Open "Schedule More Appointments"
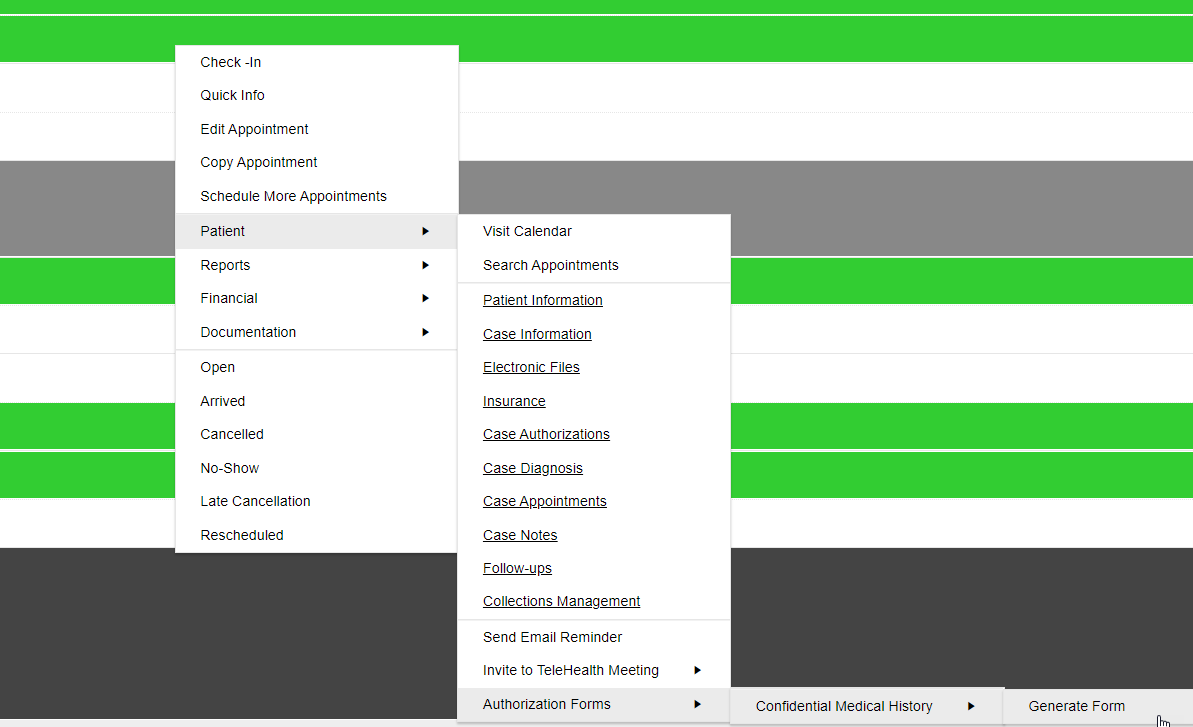The height and width of the screenshot is (727, 1193). pos(294,196)
